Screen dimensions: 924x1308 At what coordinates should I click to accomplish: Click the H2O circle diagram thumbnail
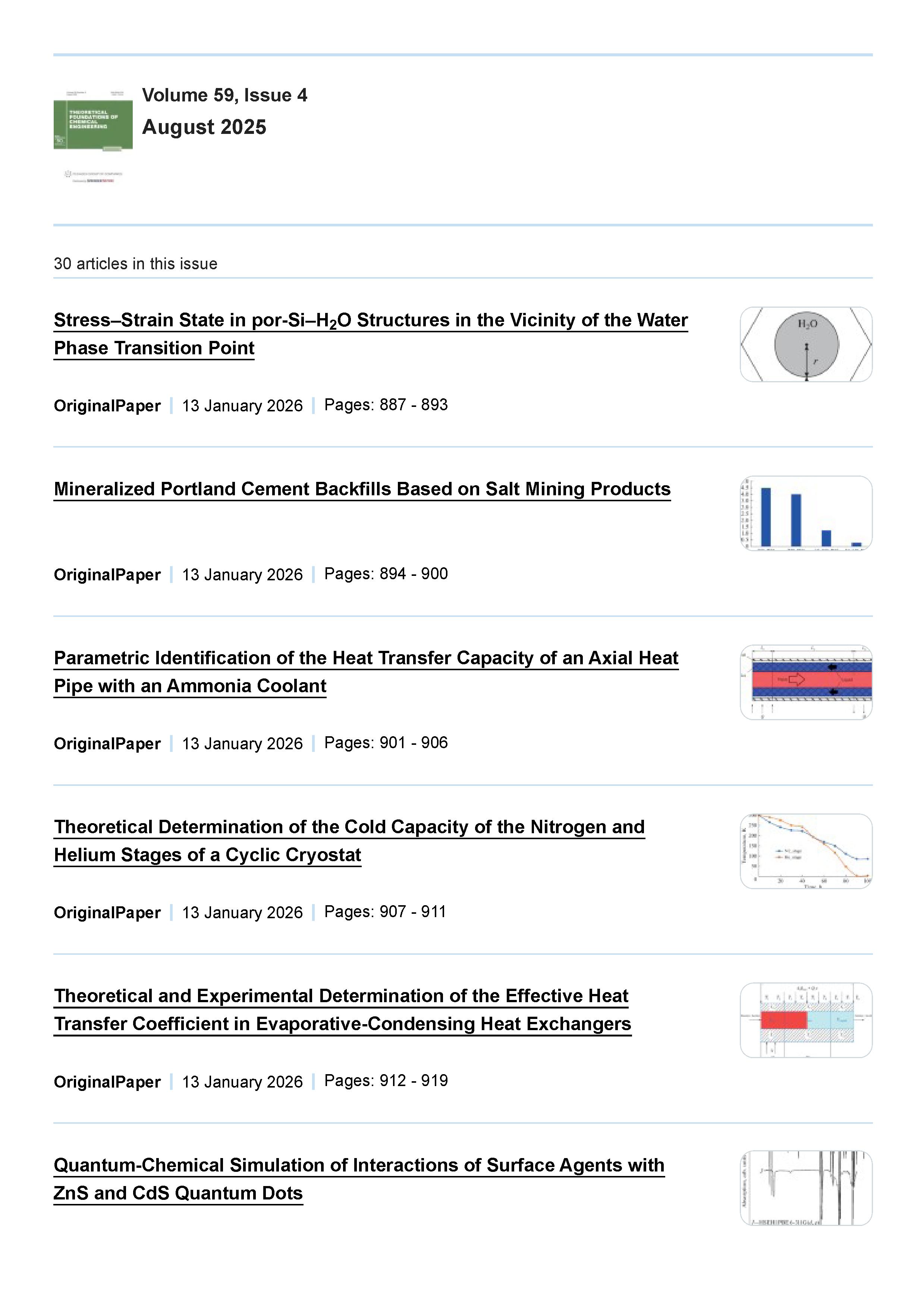[x=805, y=344]
